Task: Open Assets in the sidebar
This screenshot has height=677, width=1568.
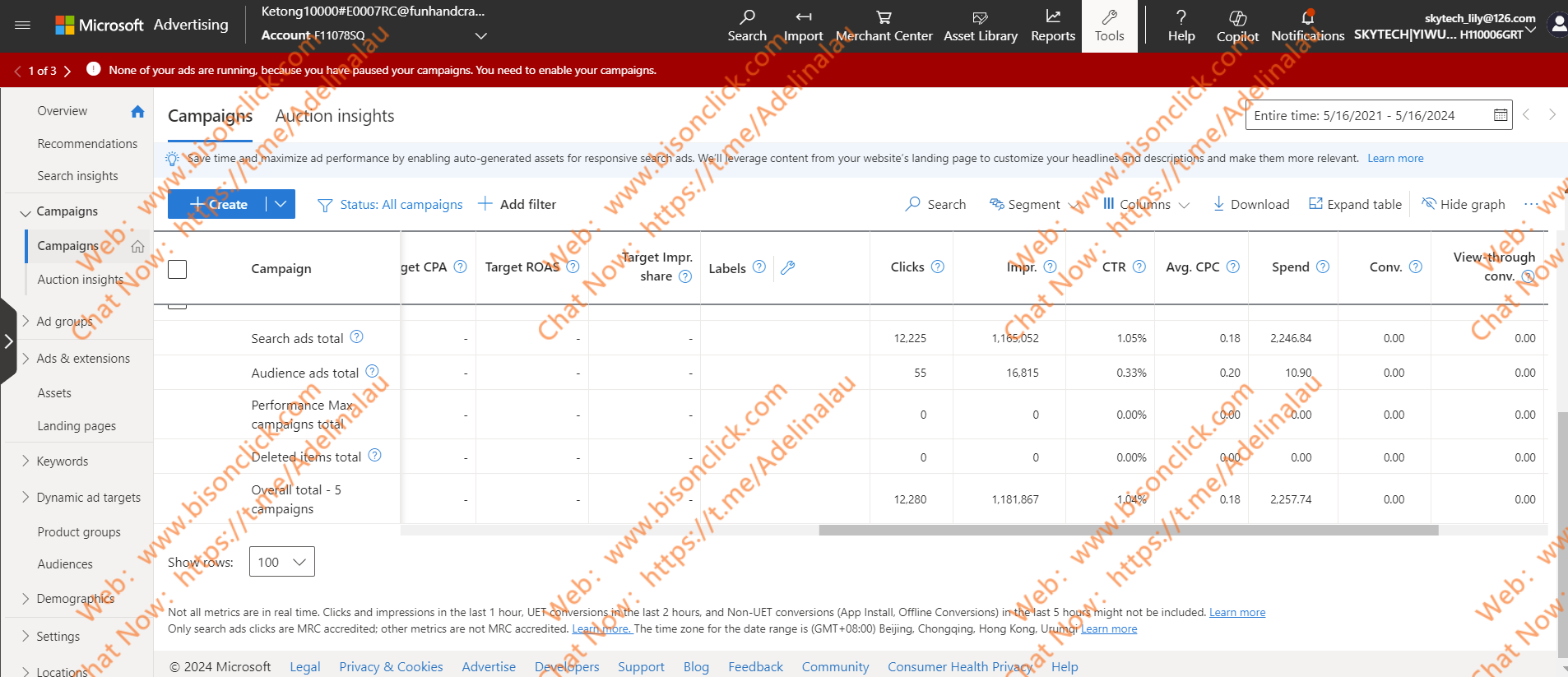Action: pyautogui.click(x=54, y=393)
